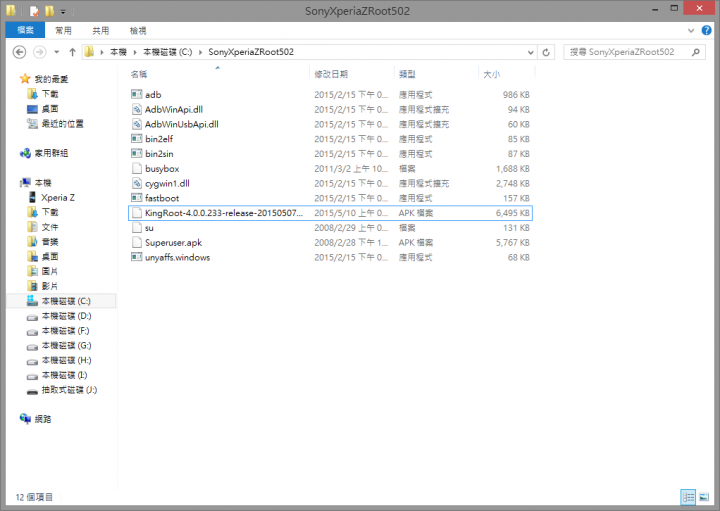Click 本機 in the address breadcrumb
This screenshot has width=720, height=511.
(x=118, y=52)
